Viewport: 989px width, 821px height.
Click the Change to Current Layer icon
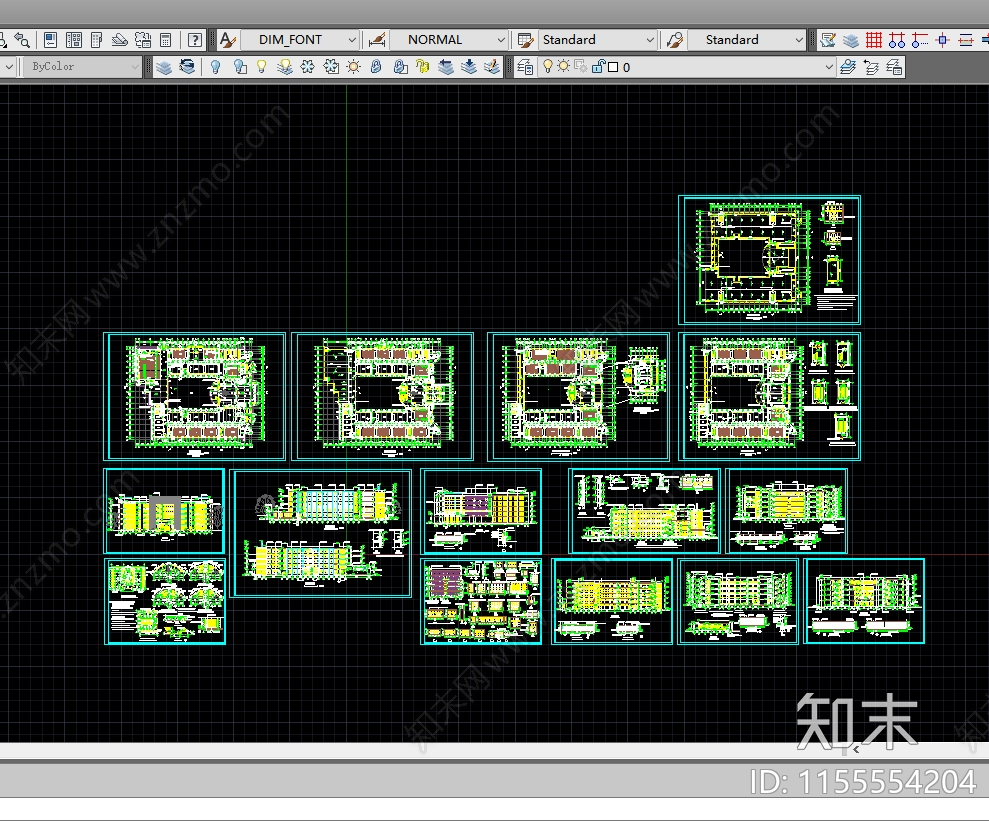[x=445, y=67]
